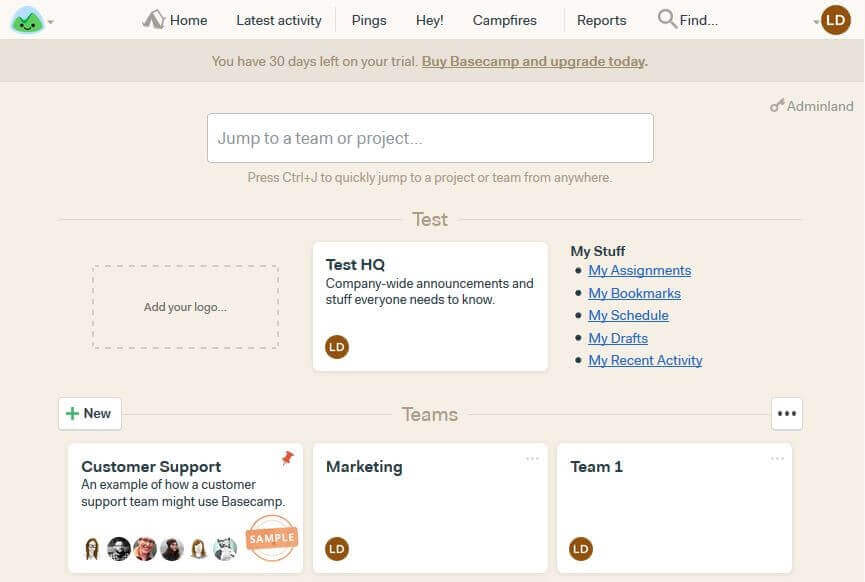
Task: Open the ellipsis menu on the Team 1 card
Action: coord(778,458)
